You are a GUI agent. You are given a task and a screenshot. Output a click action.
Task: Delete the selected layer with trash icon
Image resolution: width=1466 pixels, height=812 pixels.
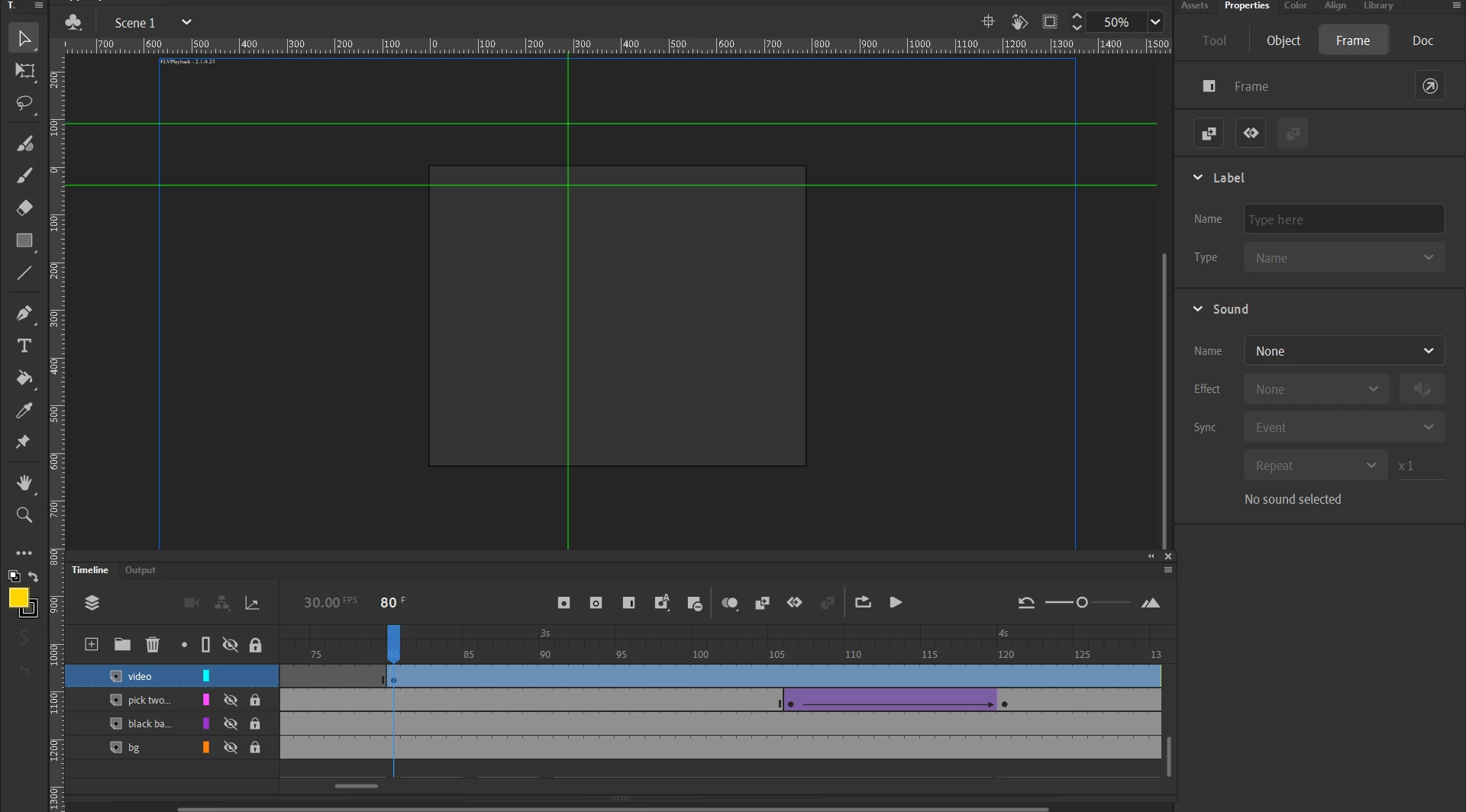[x=153, y=645]
